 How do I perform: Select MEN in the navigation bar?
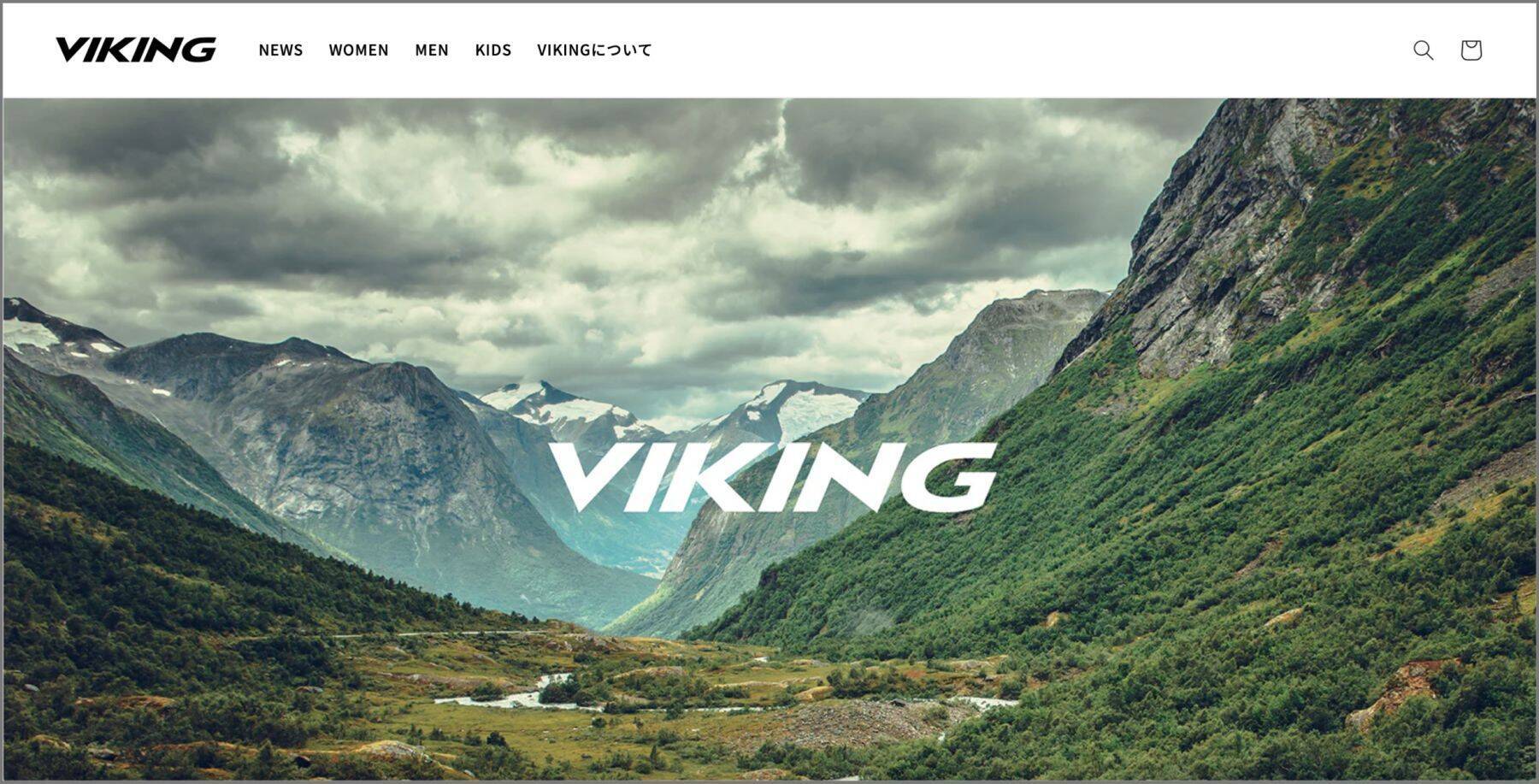432,50
